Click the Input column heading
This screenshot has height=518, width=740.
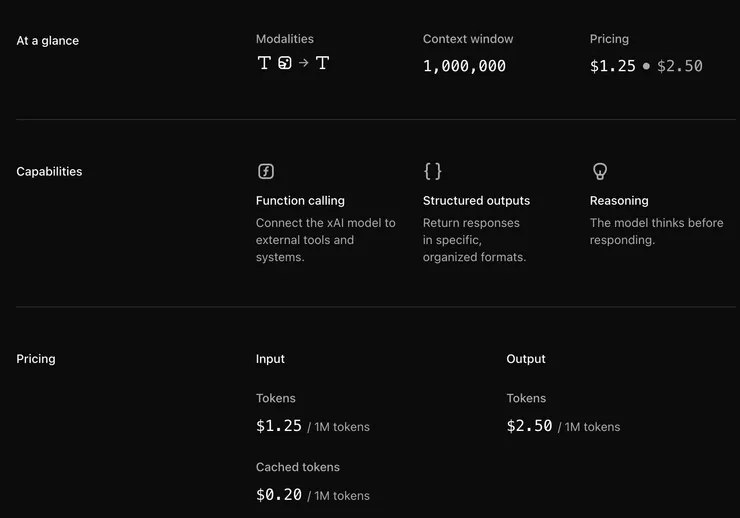(270, 359)
